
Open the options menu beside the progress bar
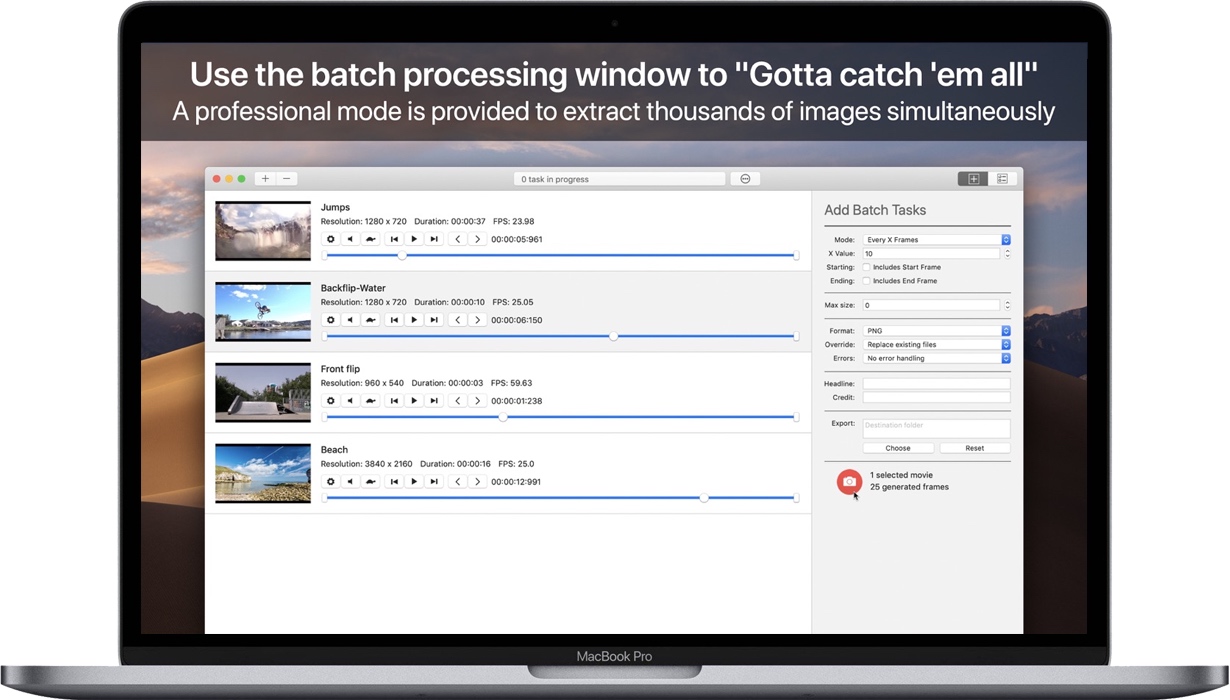[744, 178]
